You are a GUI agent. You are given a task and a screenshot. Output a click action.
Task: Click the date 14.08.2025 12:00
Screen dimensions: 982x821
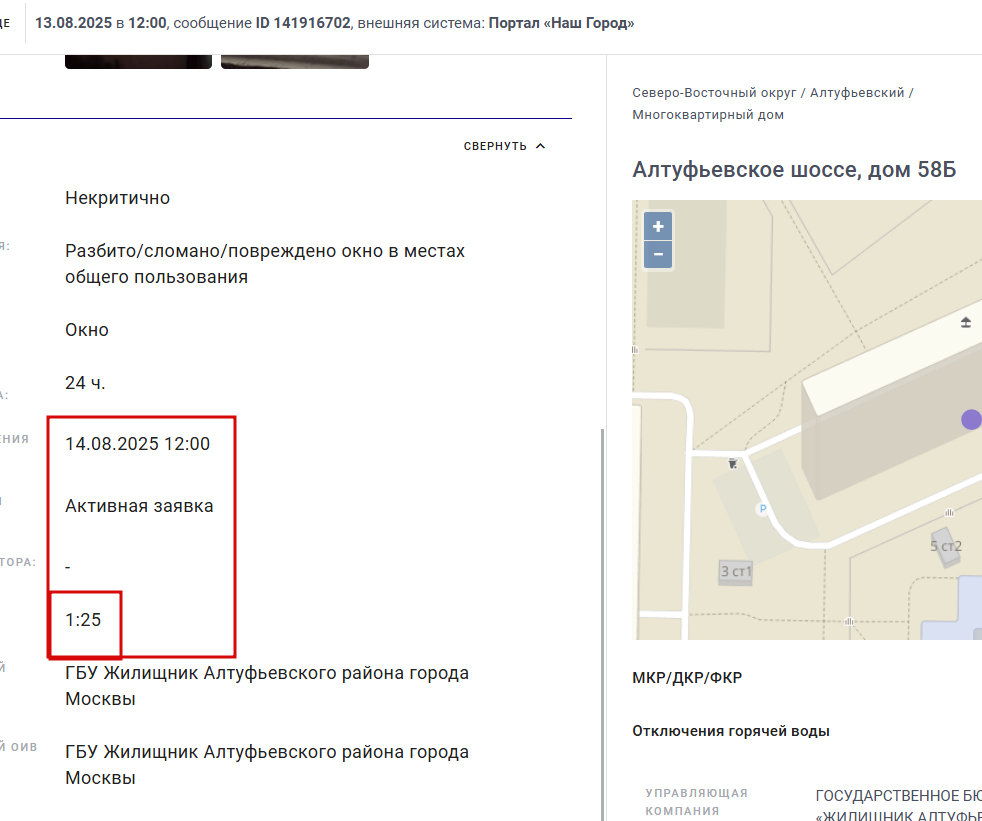point(138,444)
